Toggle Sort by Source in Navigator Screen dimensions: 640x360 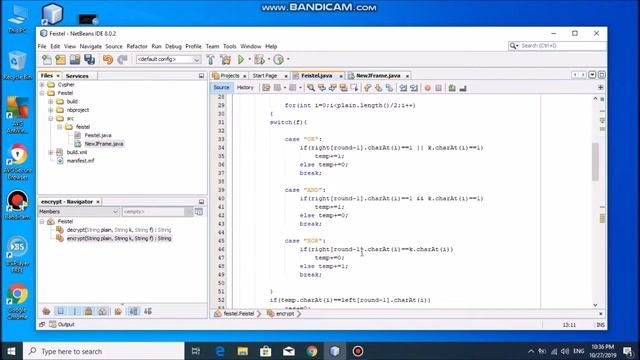pyautogui.click(x=148, y=311)
